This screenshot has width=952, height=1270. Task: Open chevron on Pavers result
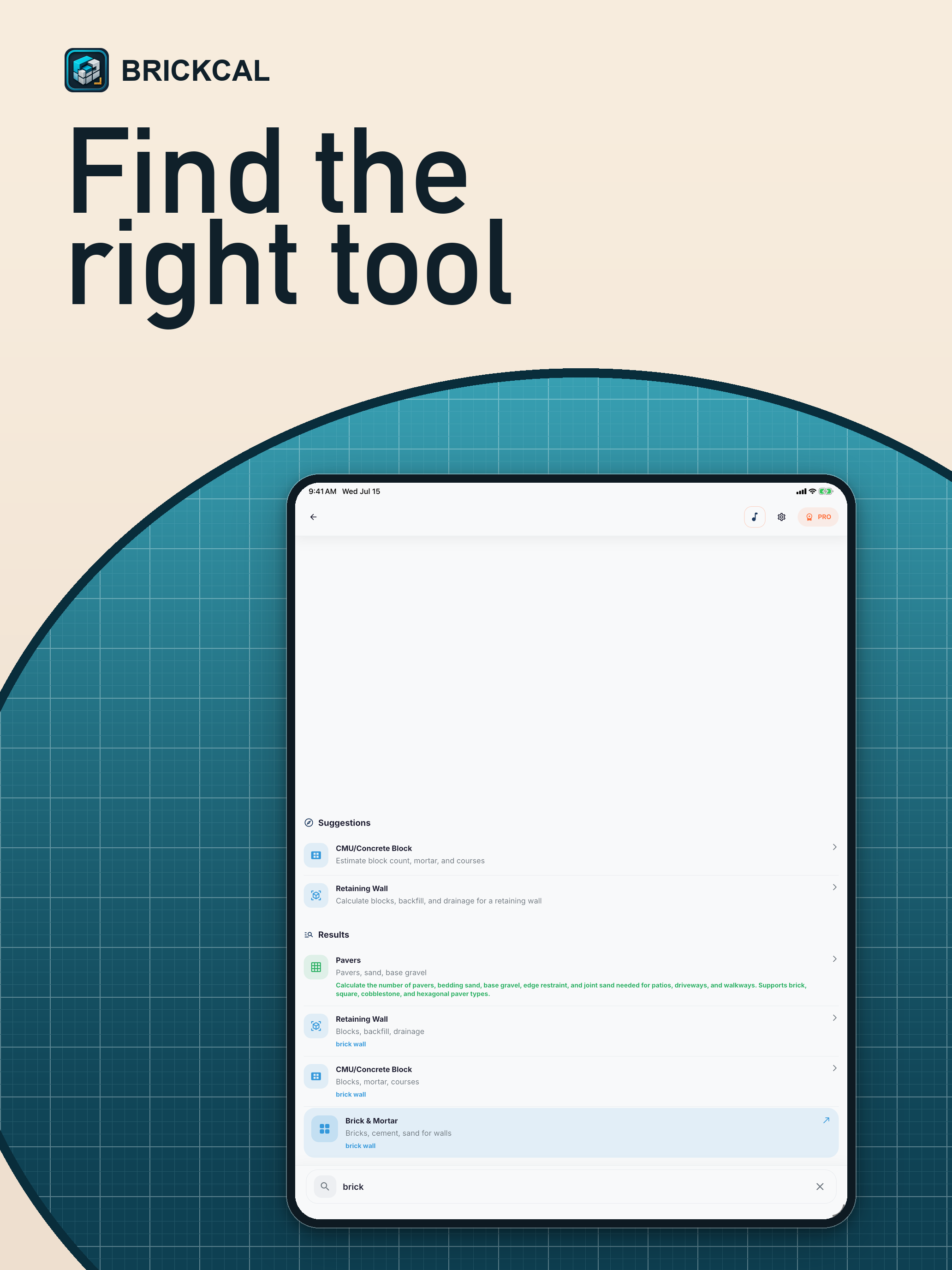[x=834, y=959]
